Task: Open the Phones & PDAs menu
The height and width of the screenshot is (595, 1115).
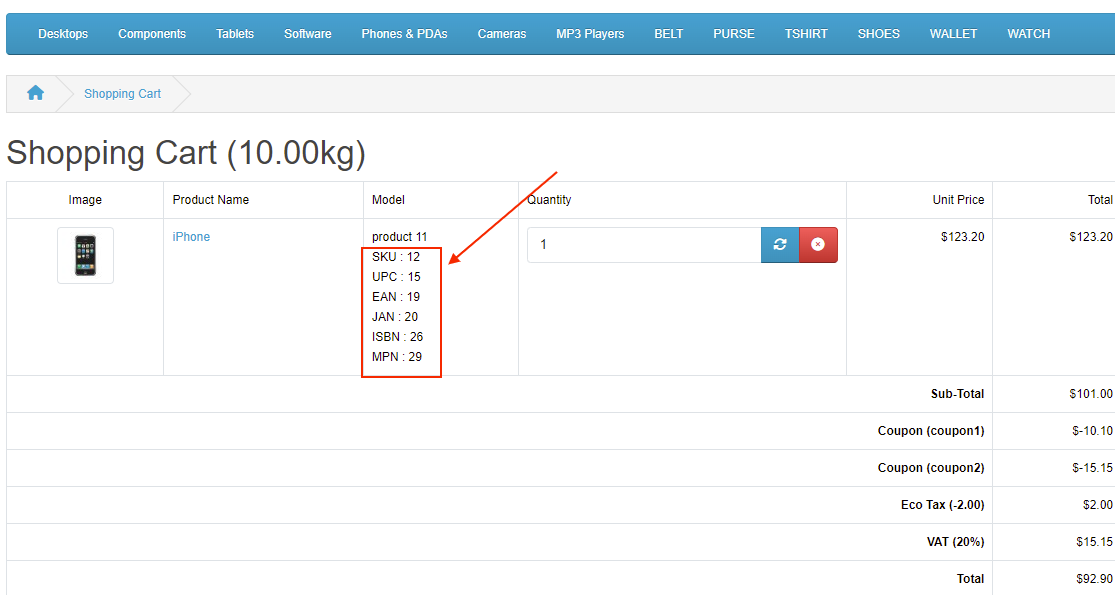Action: point(405,33)
